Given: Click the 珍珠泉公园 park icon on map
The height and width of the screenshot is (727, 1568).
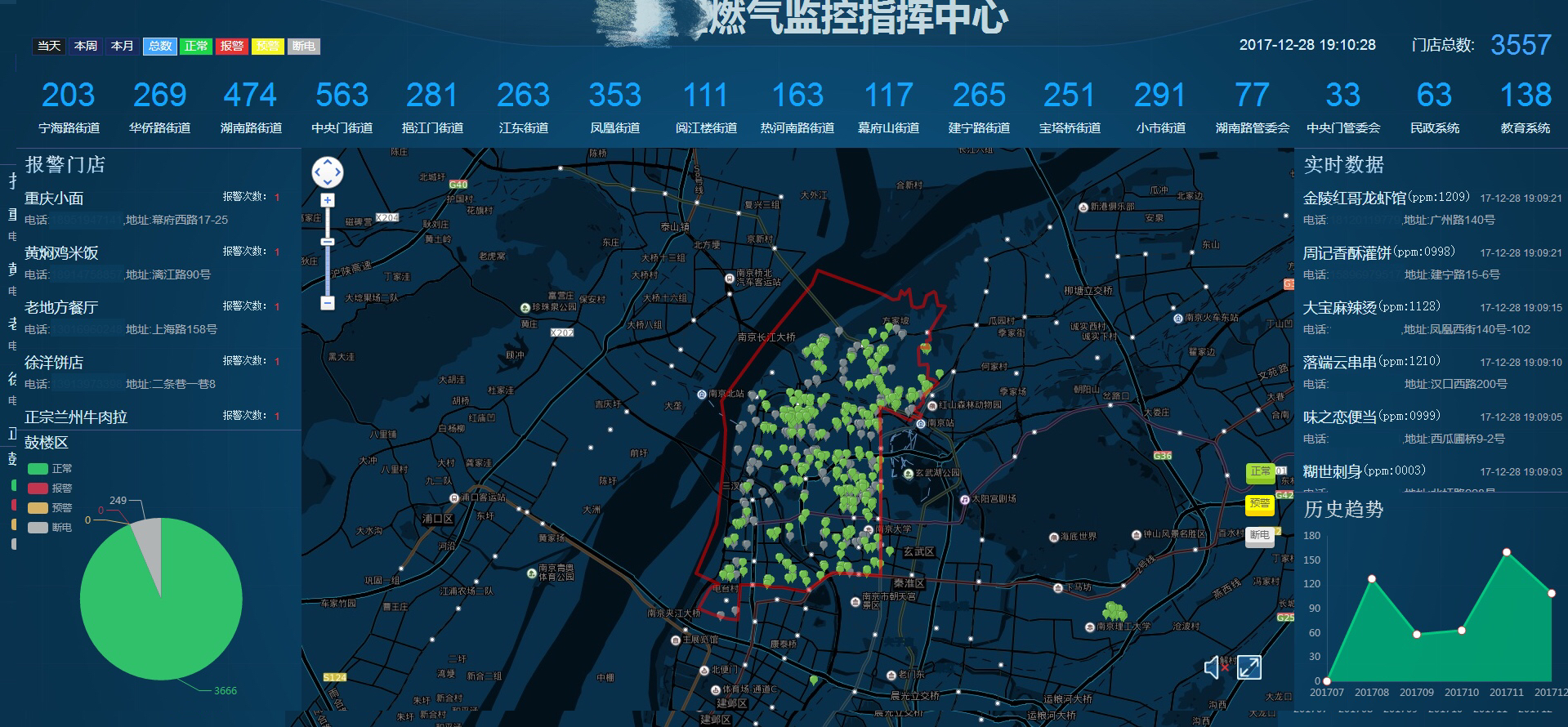Looking at the screenshot, I should tap(525, 308).
